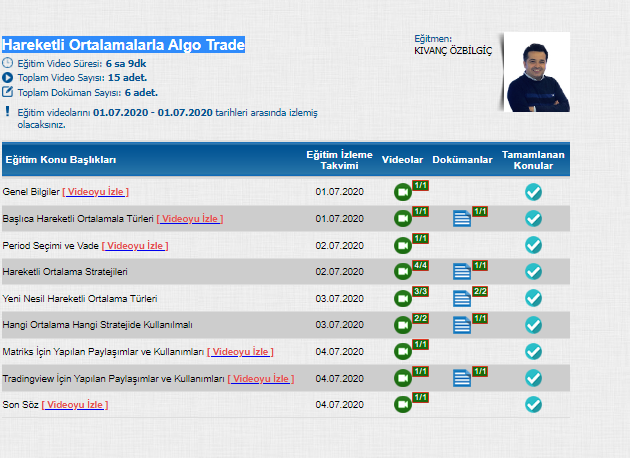Click the instructor photo of Kıvanç Özbilgiç
Image resolution: width=630 pixels, height=458 pixels.
[x=537, y=72]
